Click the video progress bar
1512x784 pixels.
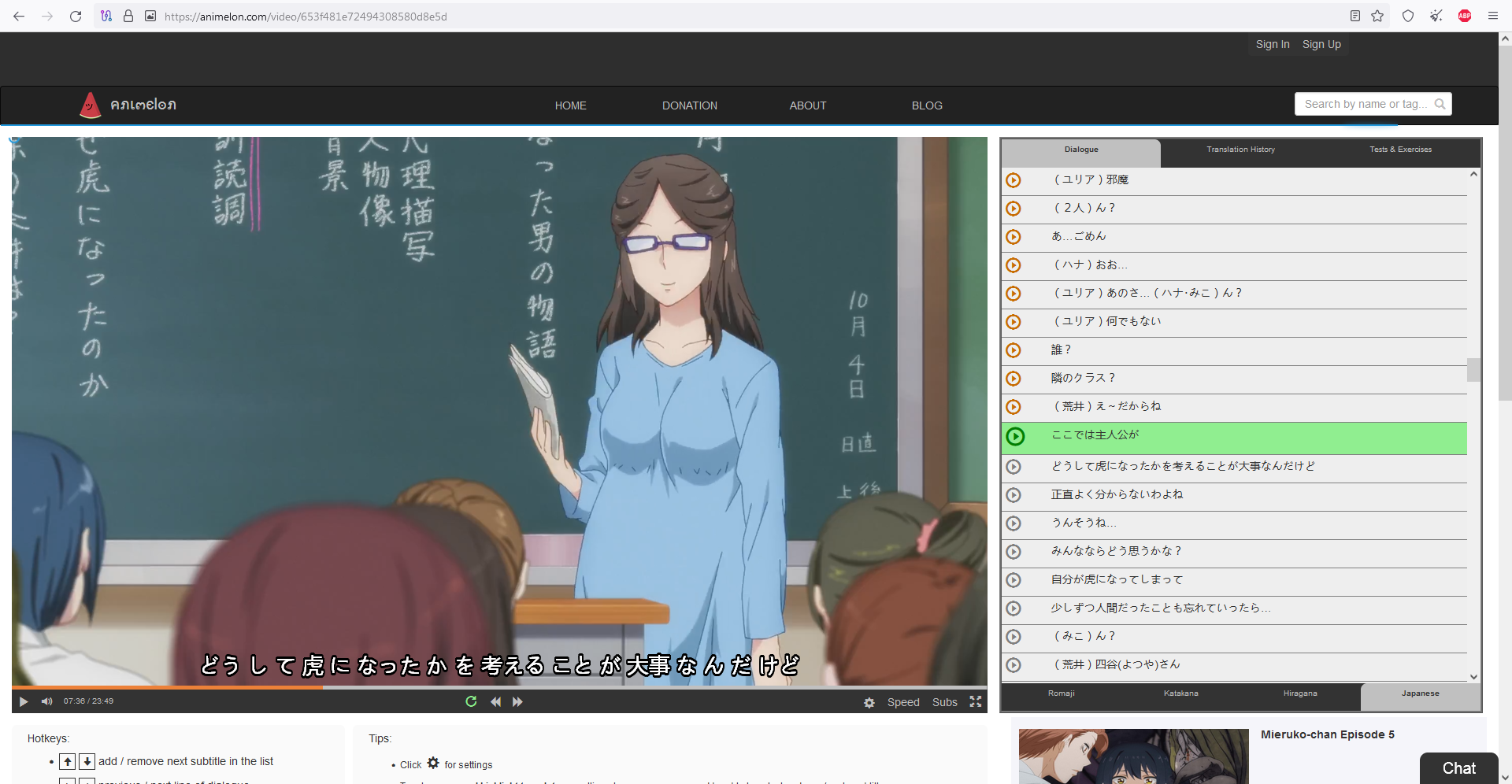[x=499, y=687]
